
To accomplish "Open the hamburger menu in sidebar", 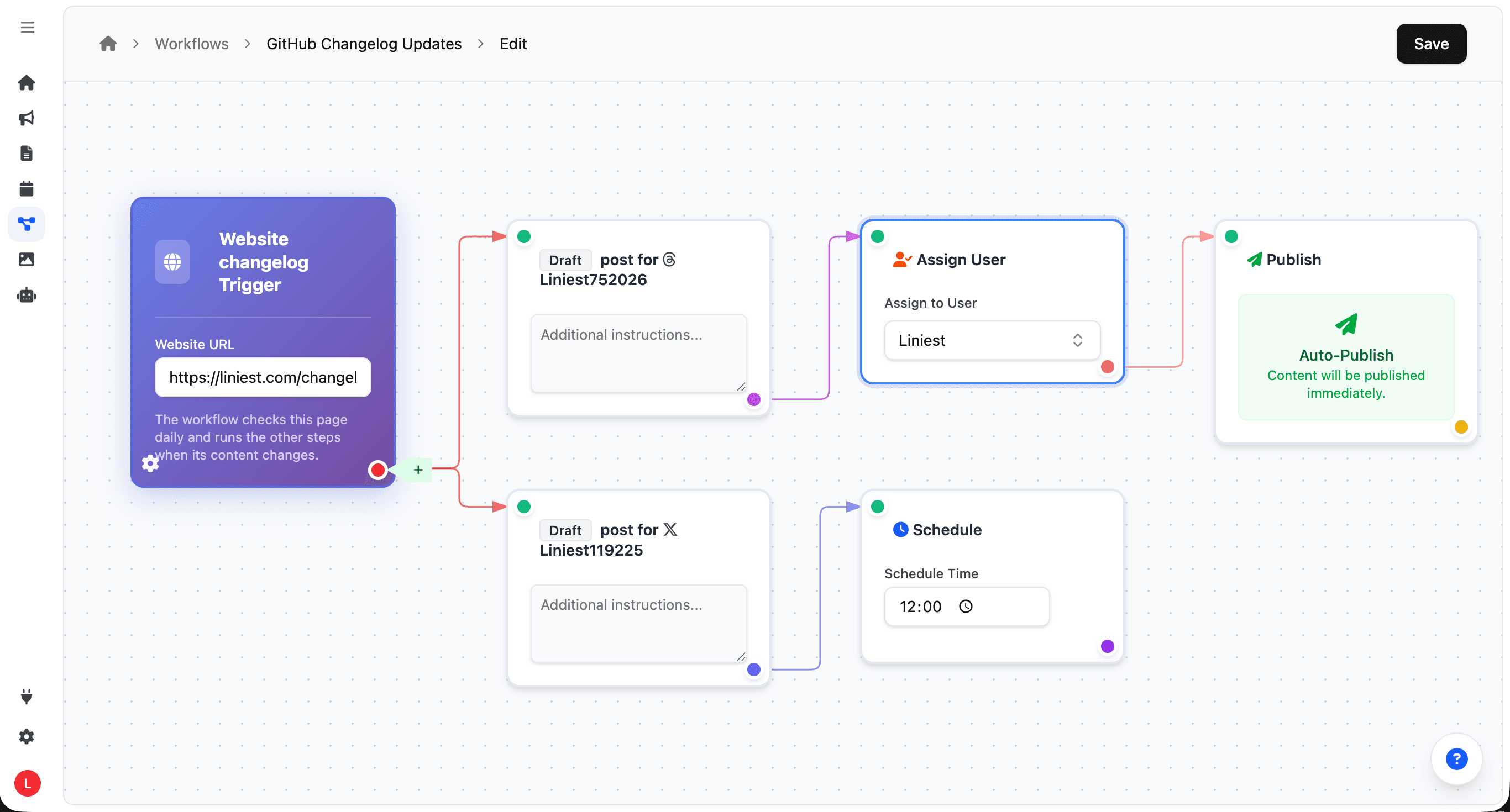I will point(27,28).
